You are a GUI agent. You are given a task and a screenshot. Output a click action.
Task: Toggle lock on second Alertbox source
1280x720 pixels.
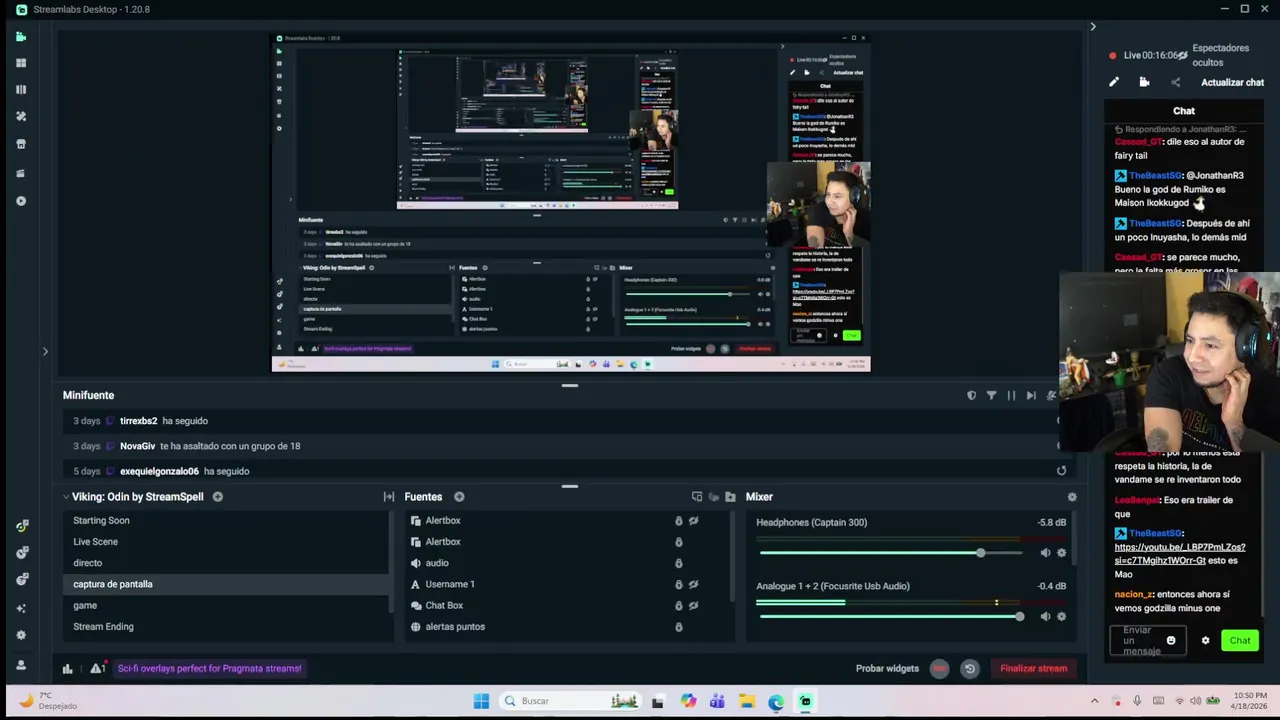678,542
